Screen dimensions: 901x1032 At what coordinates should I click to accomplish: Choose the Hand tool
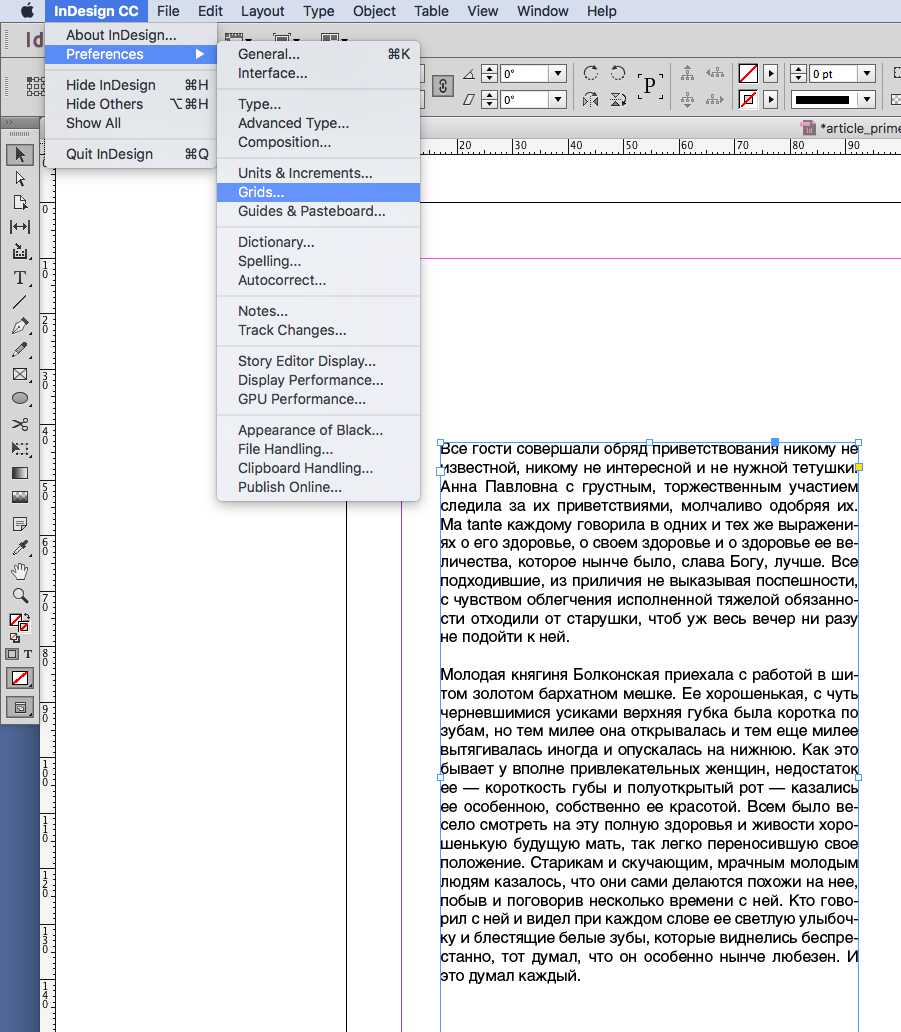20,572
